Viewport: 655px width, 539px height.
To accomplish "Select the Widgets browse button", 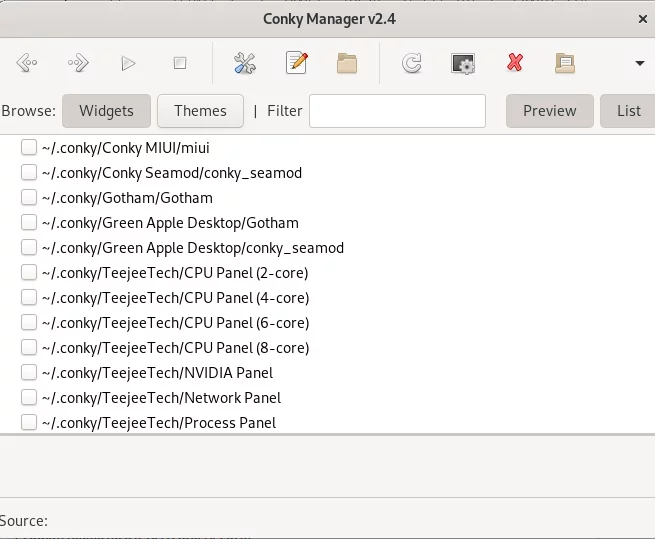I will pos(107,111).
